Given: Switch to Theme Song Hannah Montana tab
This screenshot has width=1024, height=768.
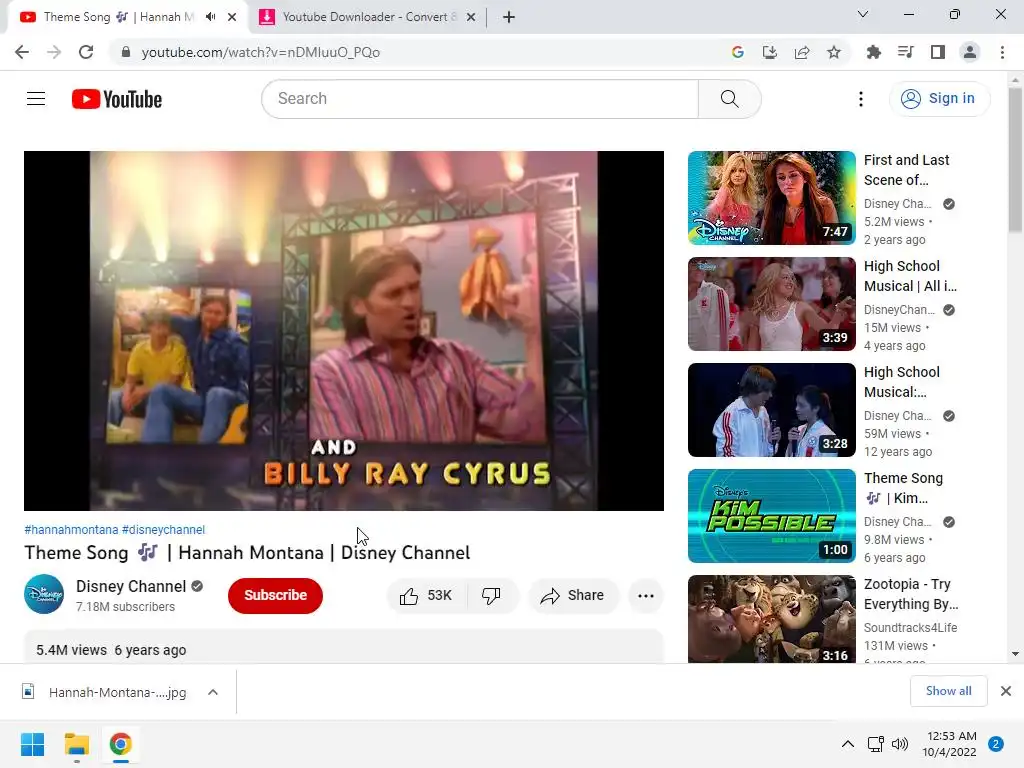Looking at the screenshot, I should click(118, 17).
